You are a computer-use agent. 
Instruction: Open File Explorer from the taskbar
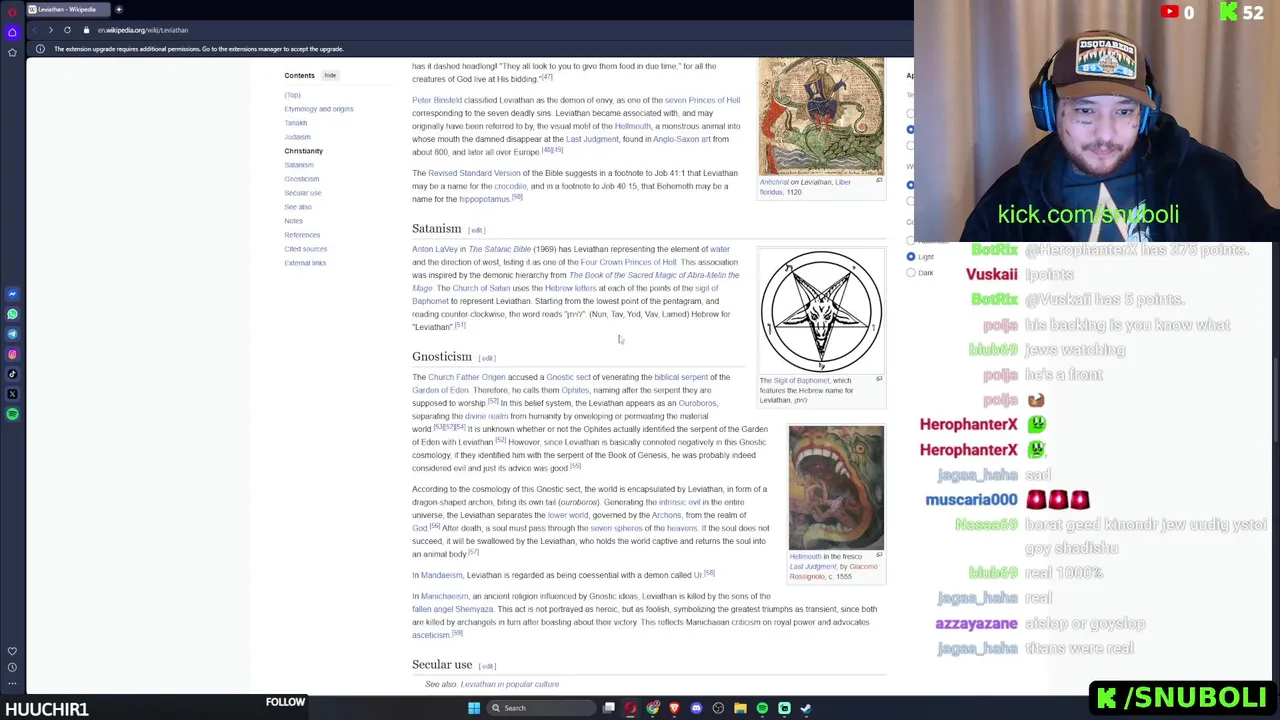point(740,708)
